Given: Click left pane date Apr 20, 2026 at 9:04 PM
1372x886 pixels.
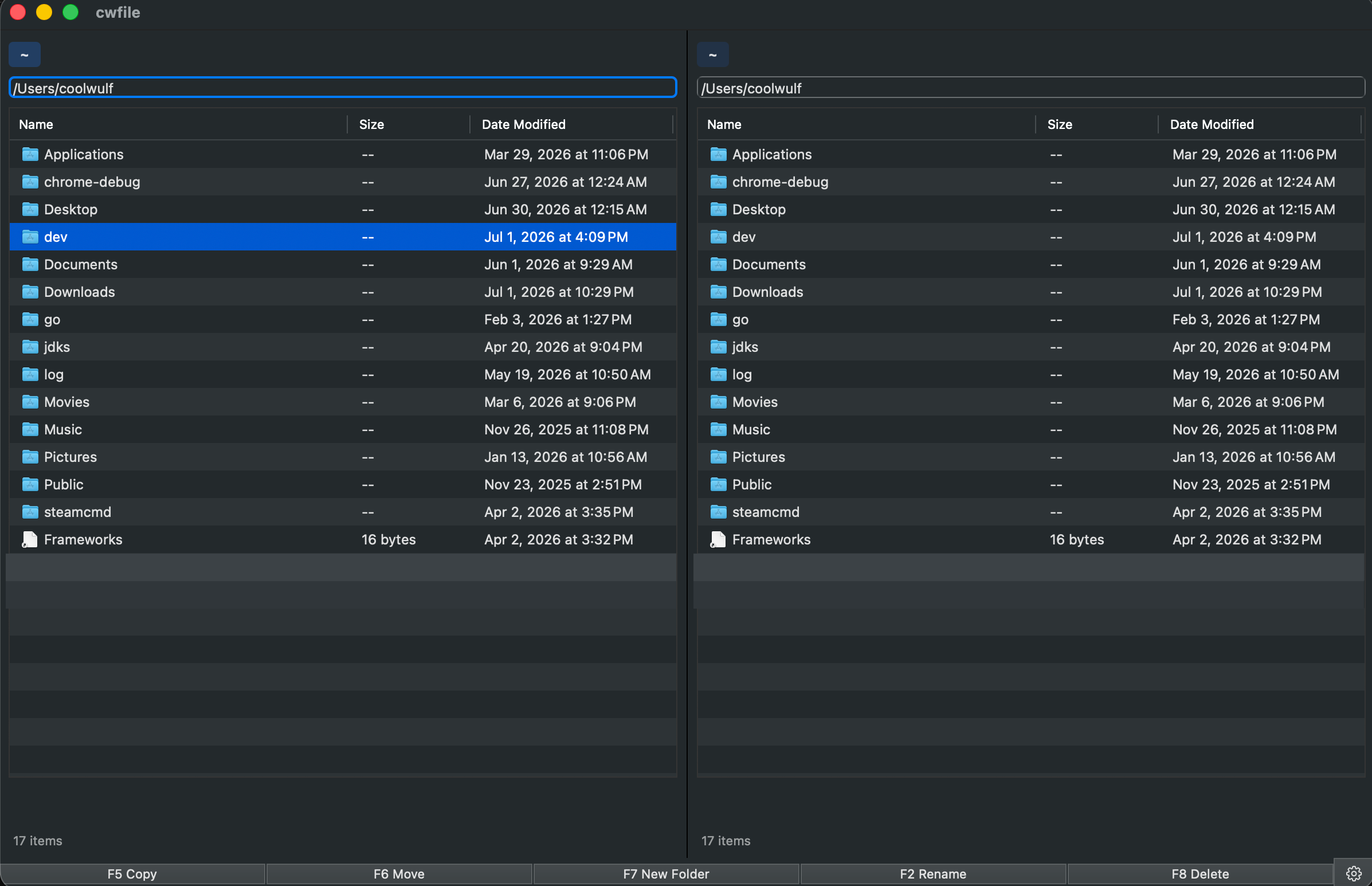Looking at the screenshot, I should [x=563, y=347].
